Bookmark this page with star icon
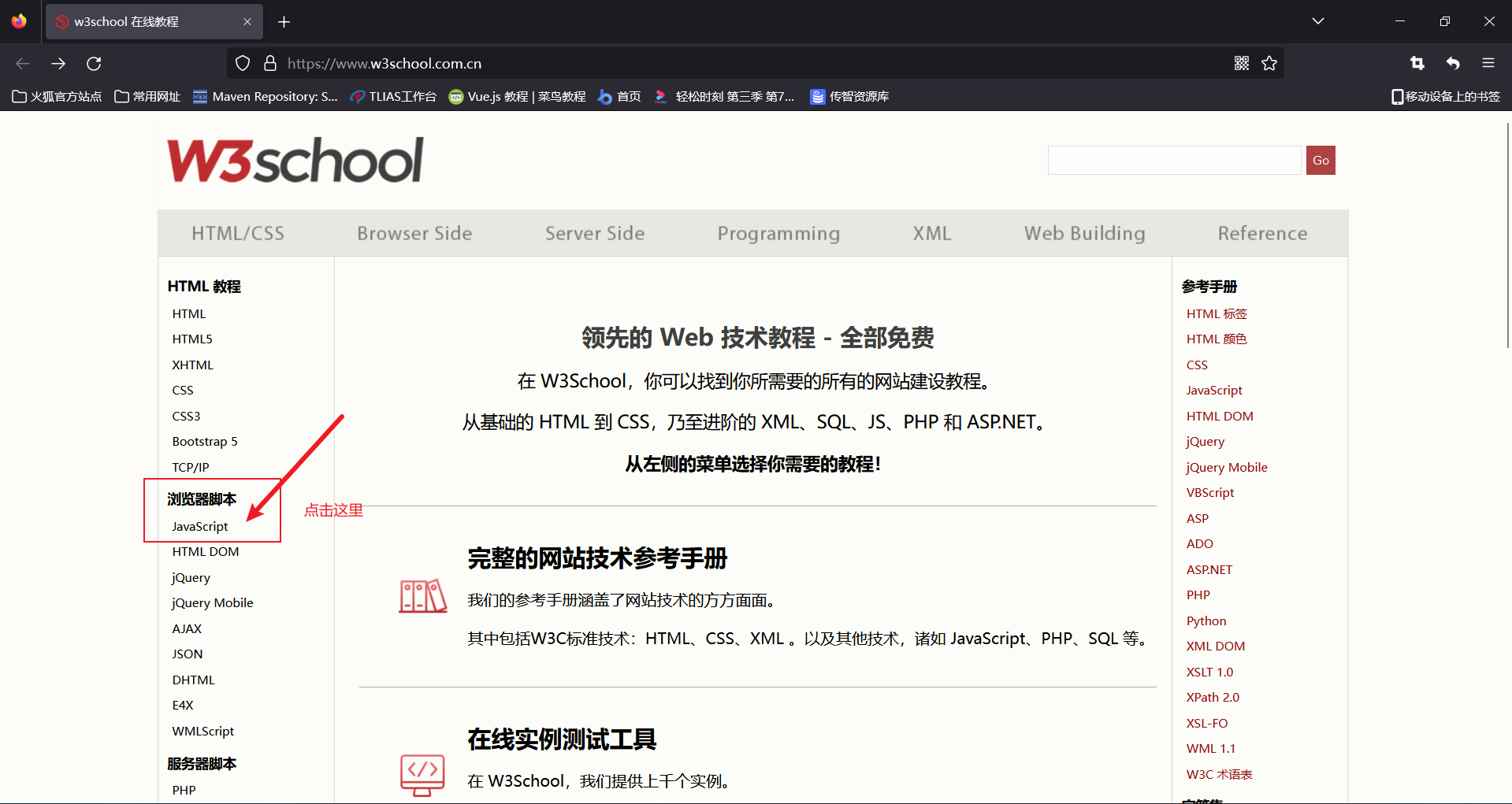Image resolution: width=1512 pixels, height=804 pixels. tap(1269, 64)
